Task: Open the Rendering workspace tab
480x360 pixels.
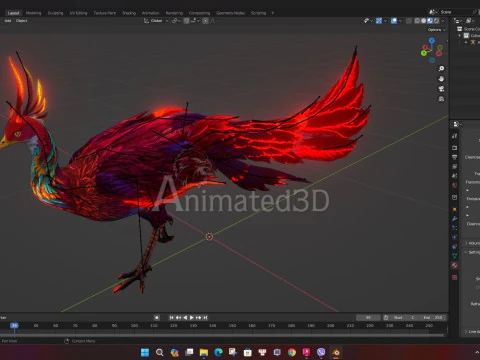Action: coord(174,13)
